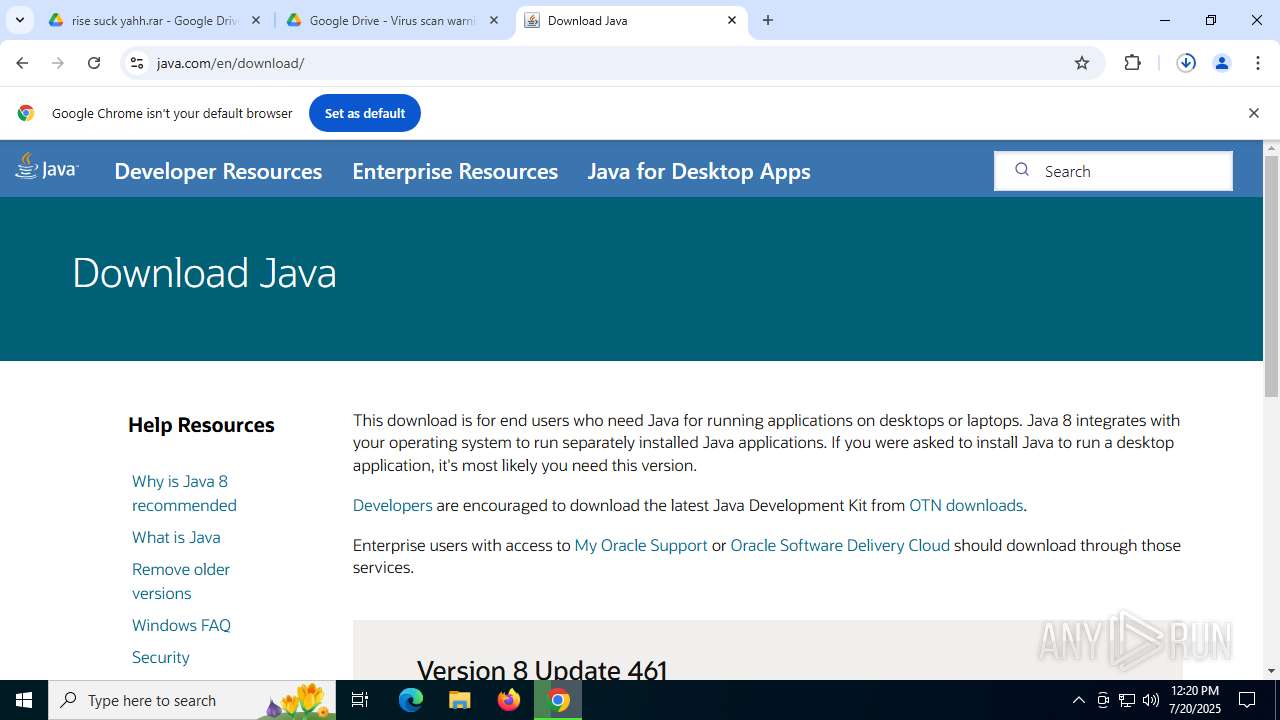Launch Firefox from the taskbar
This screenshot has height=720, width=1280.
click(509, 700)
